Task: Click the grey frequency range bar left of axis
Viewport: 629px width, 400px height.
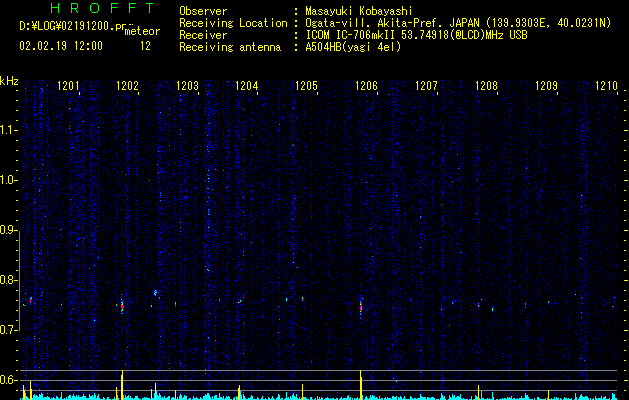Action: pos(19,283)
